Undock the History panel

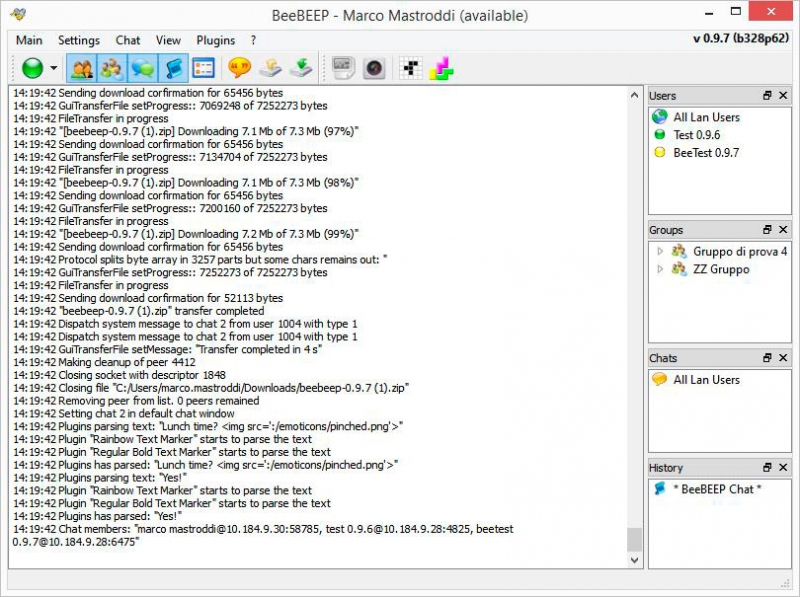[x=767, y=467]
